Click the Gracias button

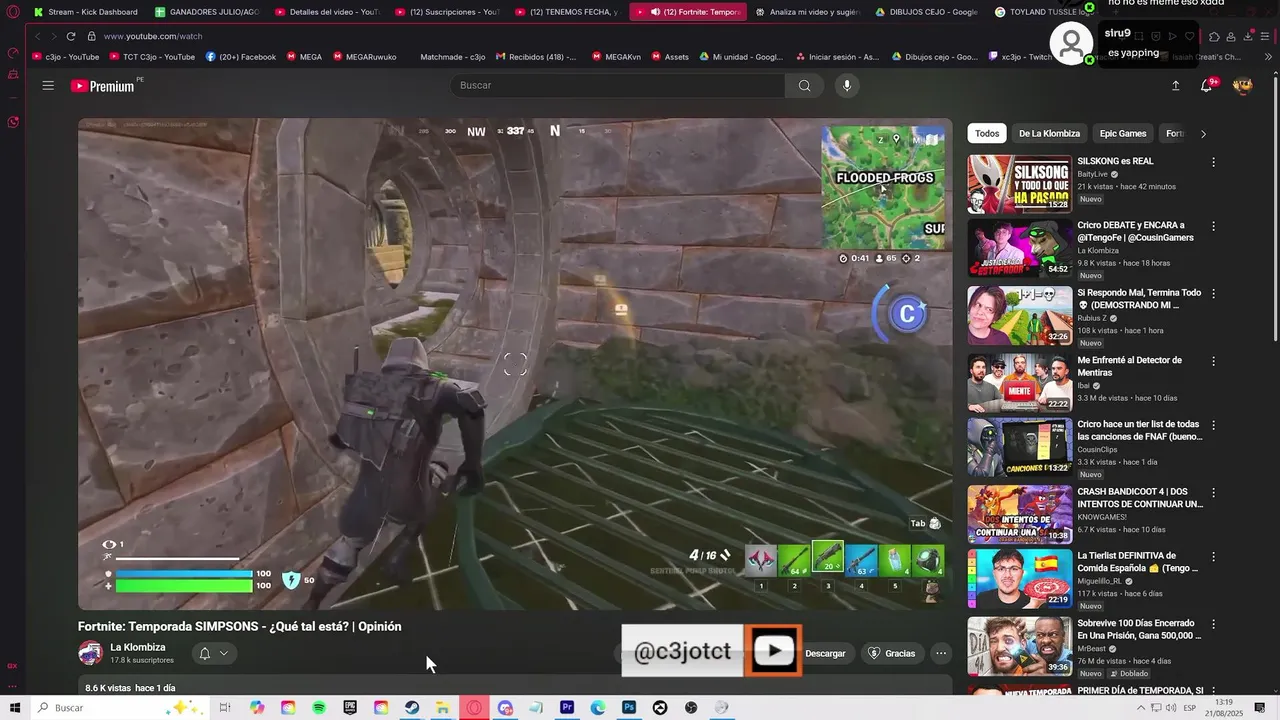[892, 653]
